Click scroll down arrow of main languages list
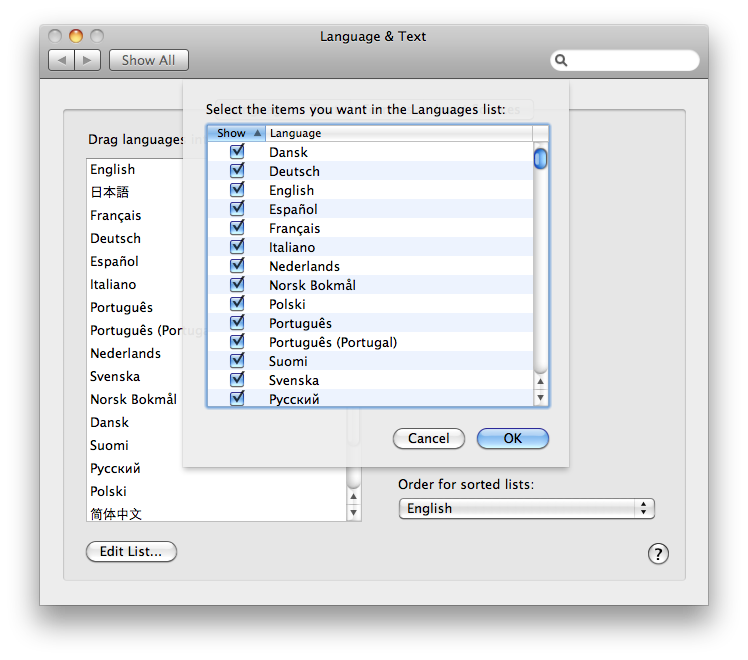Screen dimensions: 748x660 tap(353, 513)
